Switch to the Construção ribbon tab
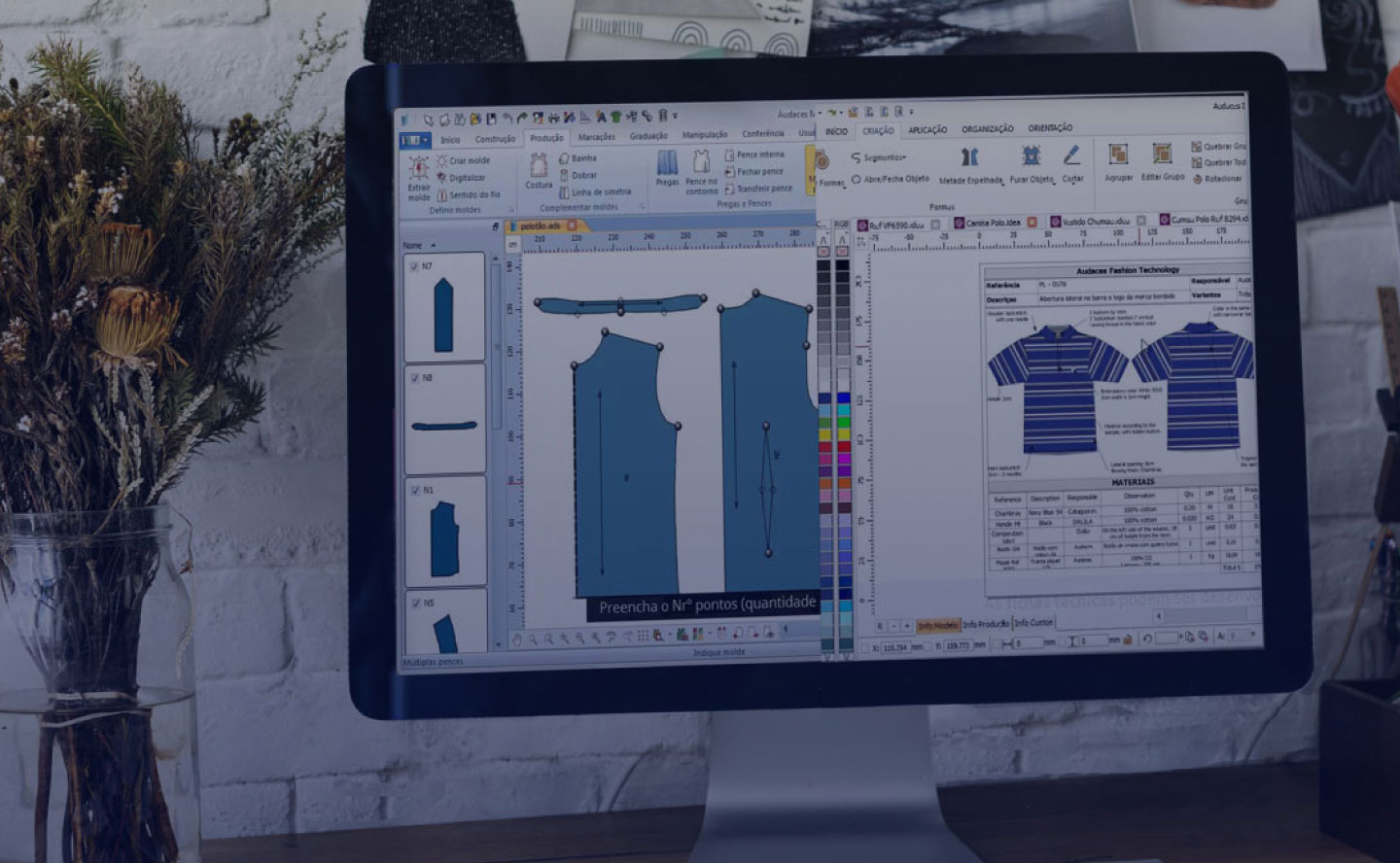Screen dimensions: 1400x863 495,139
